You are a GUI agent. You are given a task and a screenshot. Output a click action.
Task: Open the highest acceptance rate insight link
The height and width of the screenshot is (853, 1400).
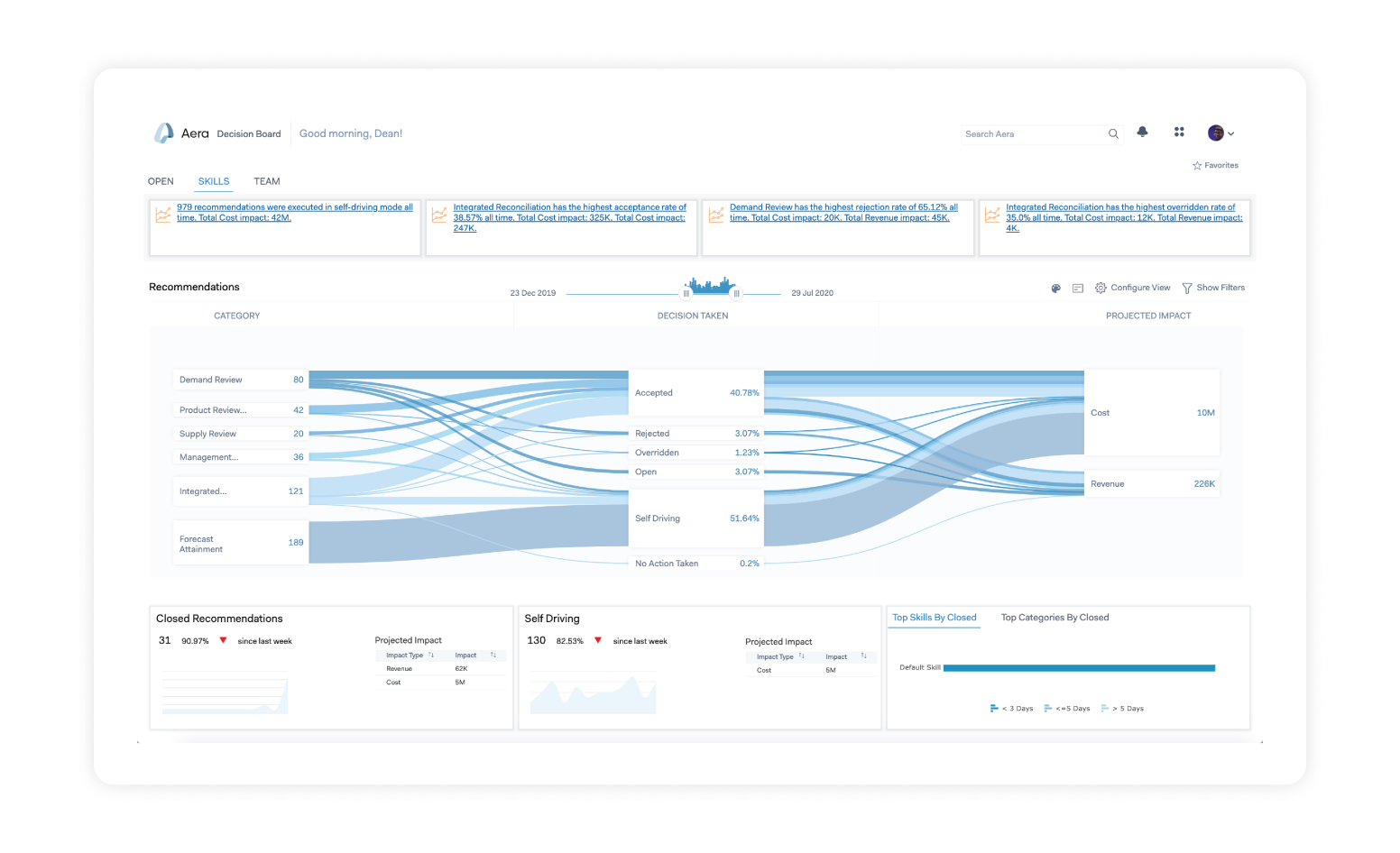570,217
